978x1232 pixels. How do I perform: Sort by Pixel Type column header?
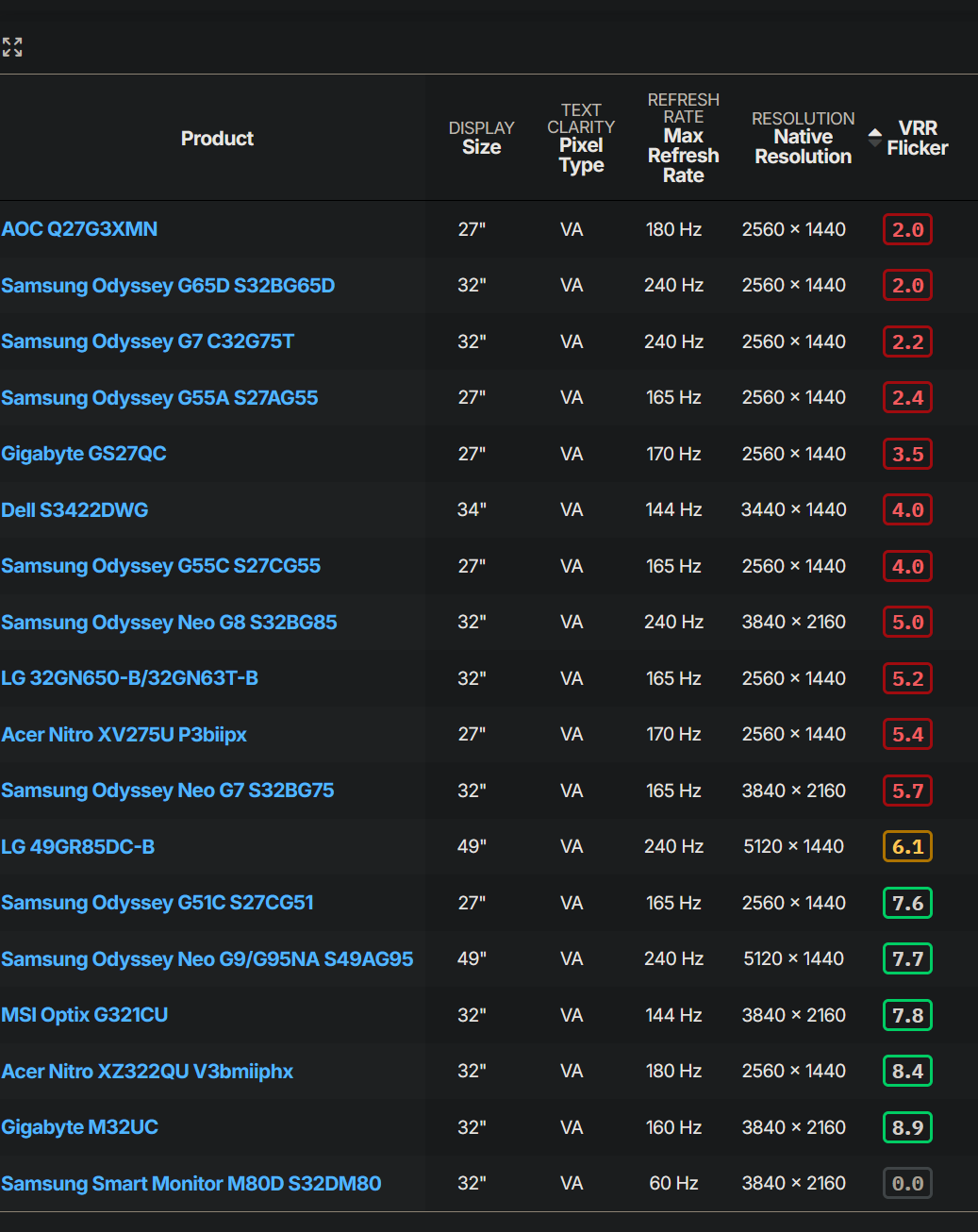(x=581, y=138)
